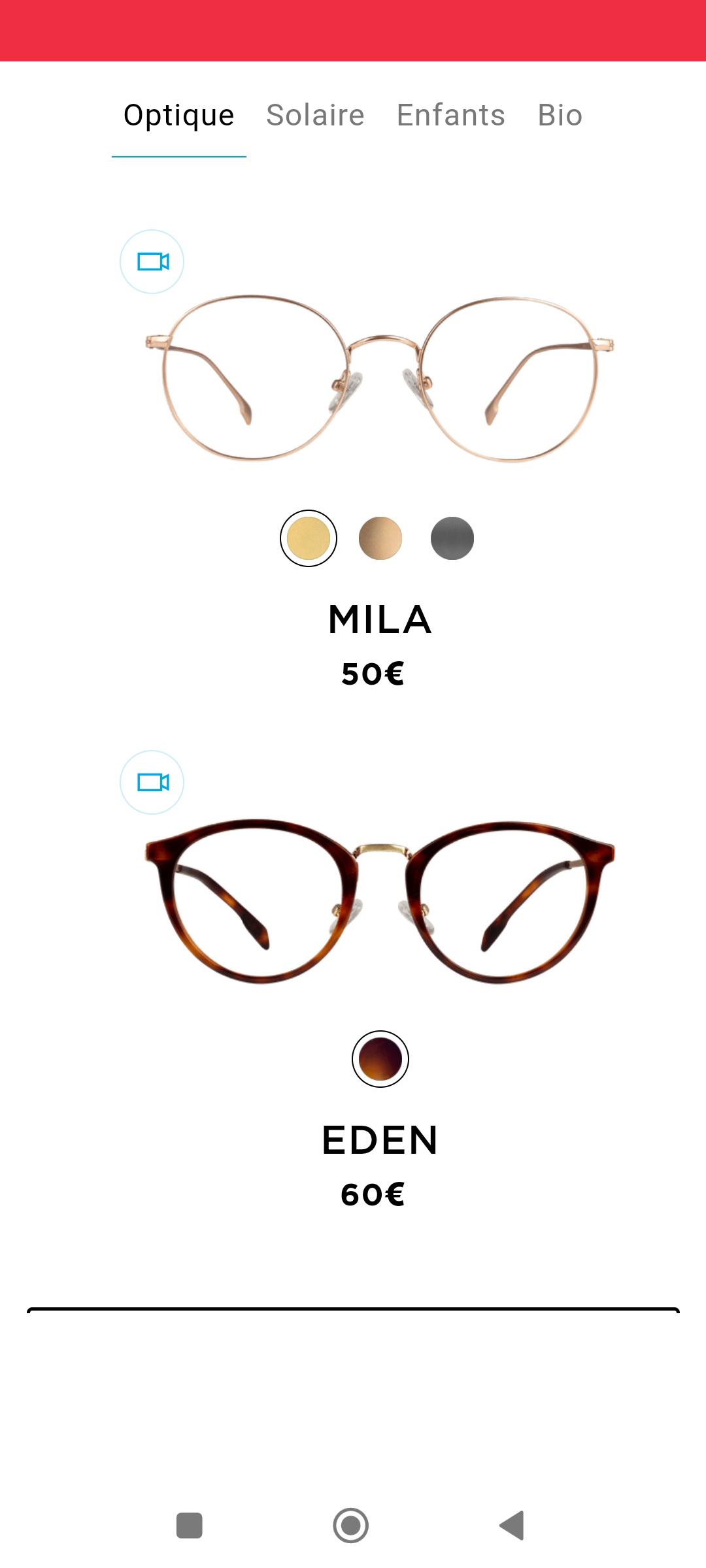Viewport: 706px width, 1568px height.
Task: Tap the Android back navigation arrow
Action: pos(513,1526)
